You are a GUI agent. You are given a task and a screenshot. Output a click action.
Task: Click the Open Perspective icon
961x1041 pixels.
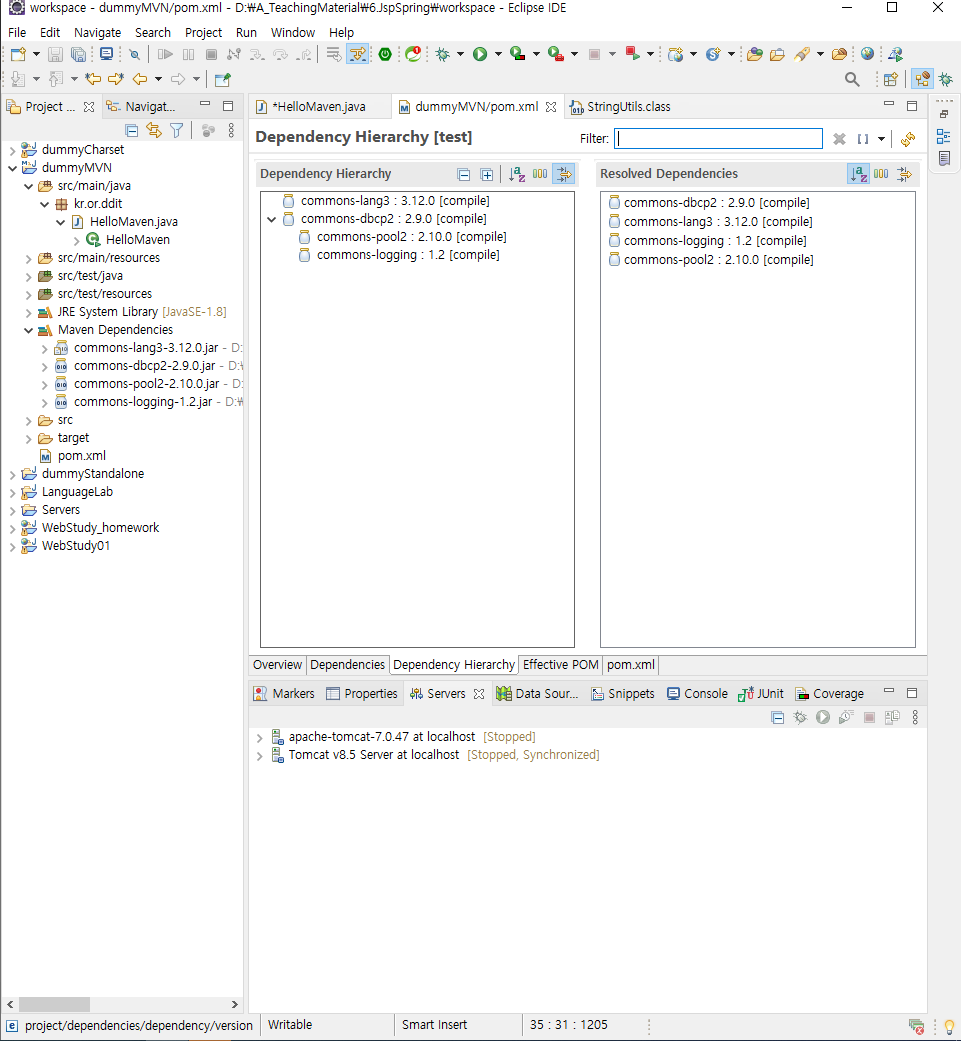891,80
